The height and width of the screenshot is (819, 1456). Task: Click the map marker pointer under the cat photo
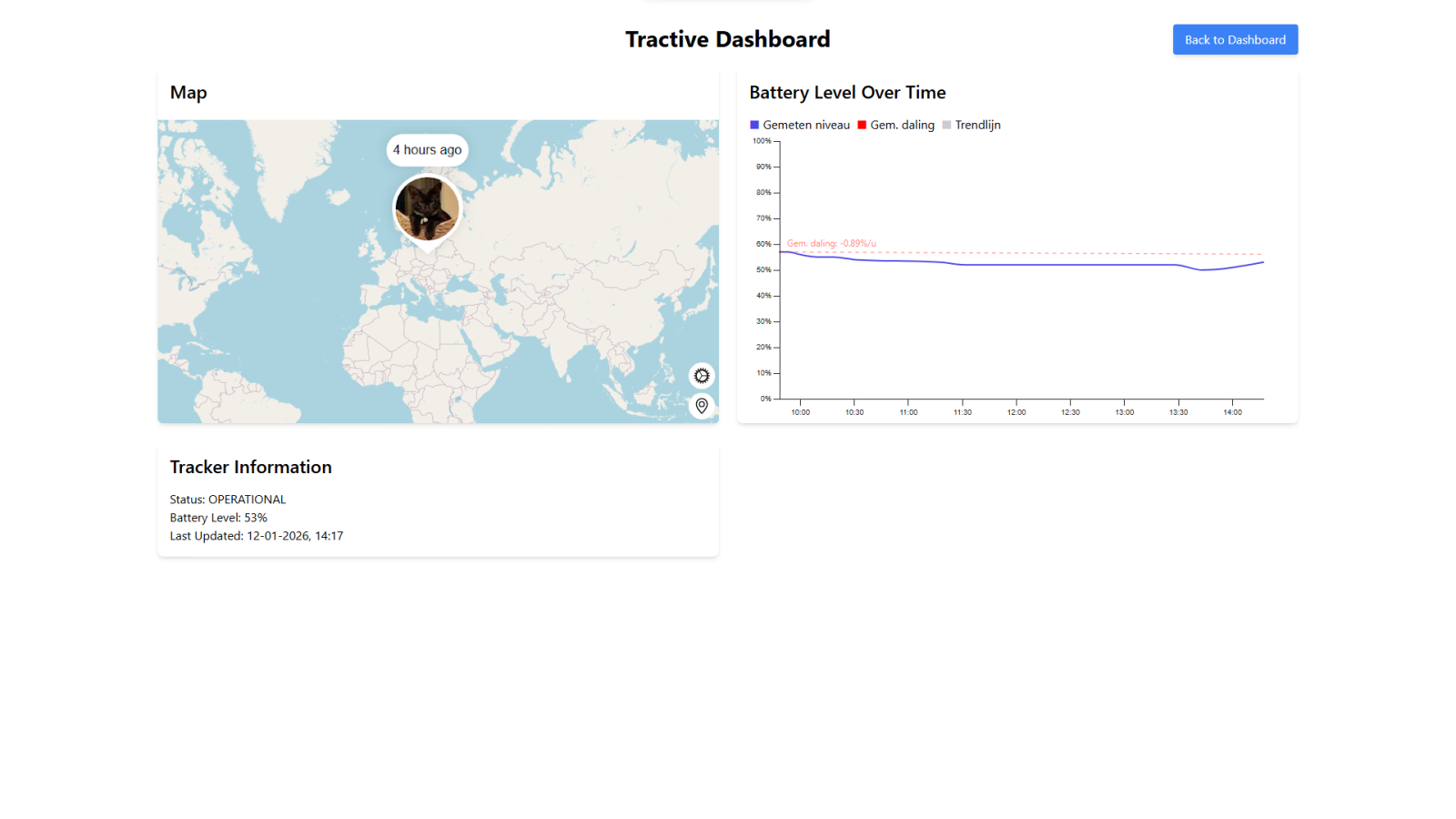[426, 244]
